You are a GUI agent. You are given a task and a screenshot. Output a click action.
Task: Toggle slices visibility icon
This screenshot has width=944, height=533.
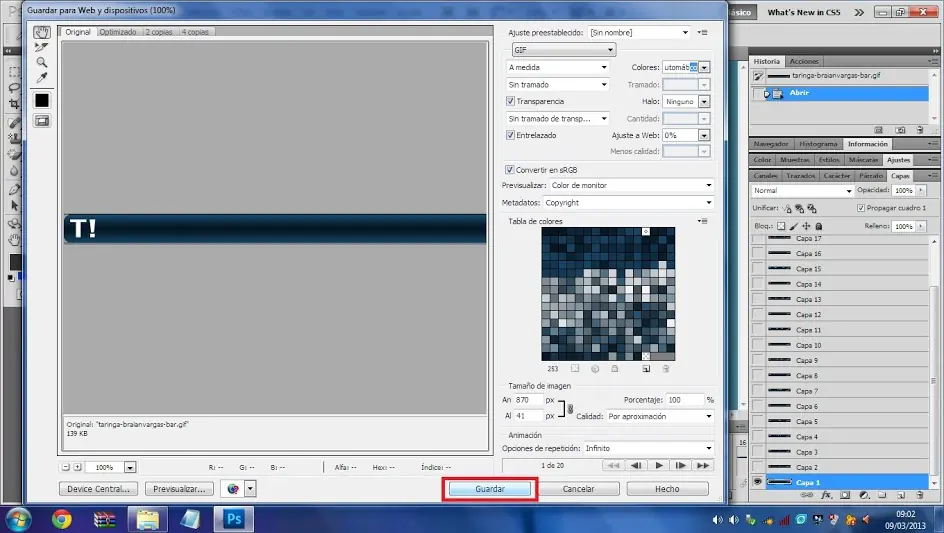click(x=42, y=121)
